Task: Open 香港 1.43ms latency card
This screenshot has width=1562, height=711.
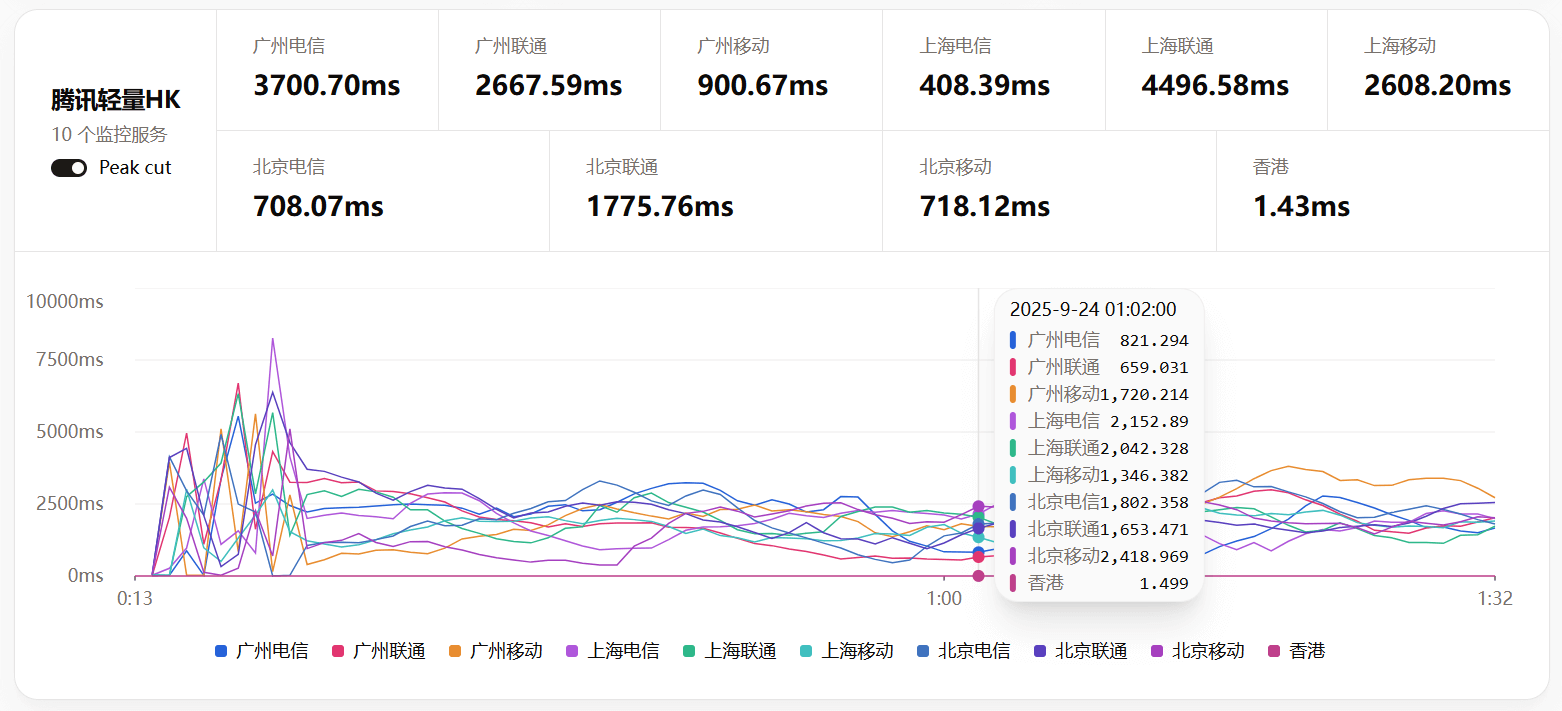Action: 1382,190
